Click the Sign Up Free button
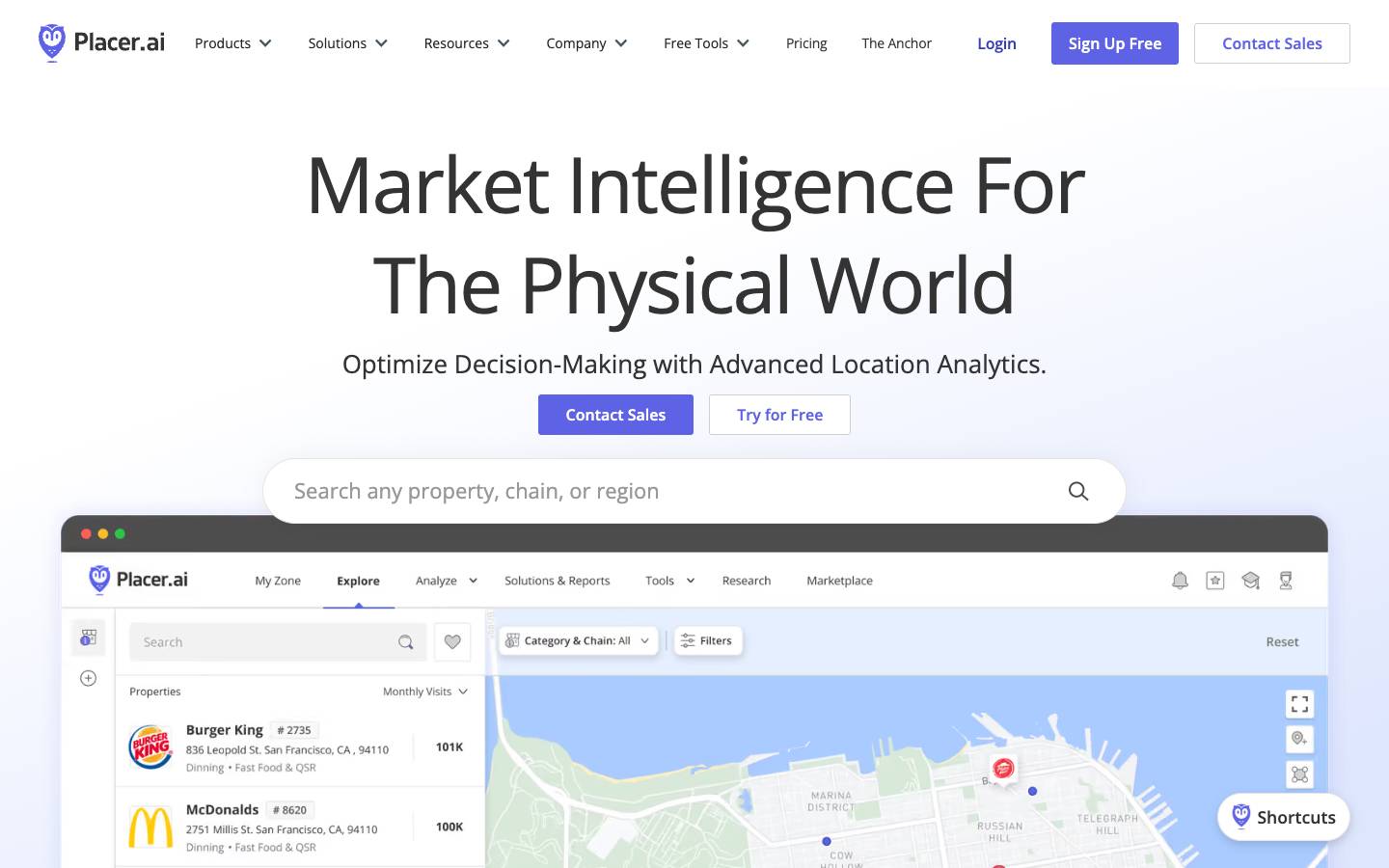Viewport: 1389px width, 868px height. pyautogui.click(x=1115, y=43)
